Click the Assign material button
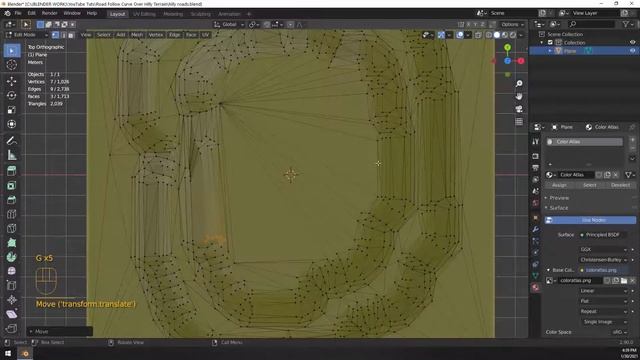640x360 pixels. pos(559,185)
